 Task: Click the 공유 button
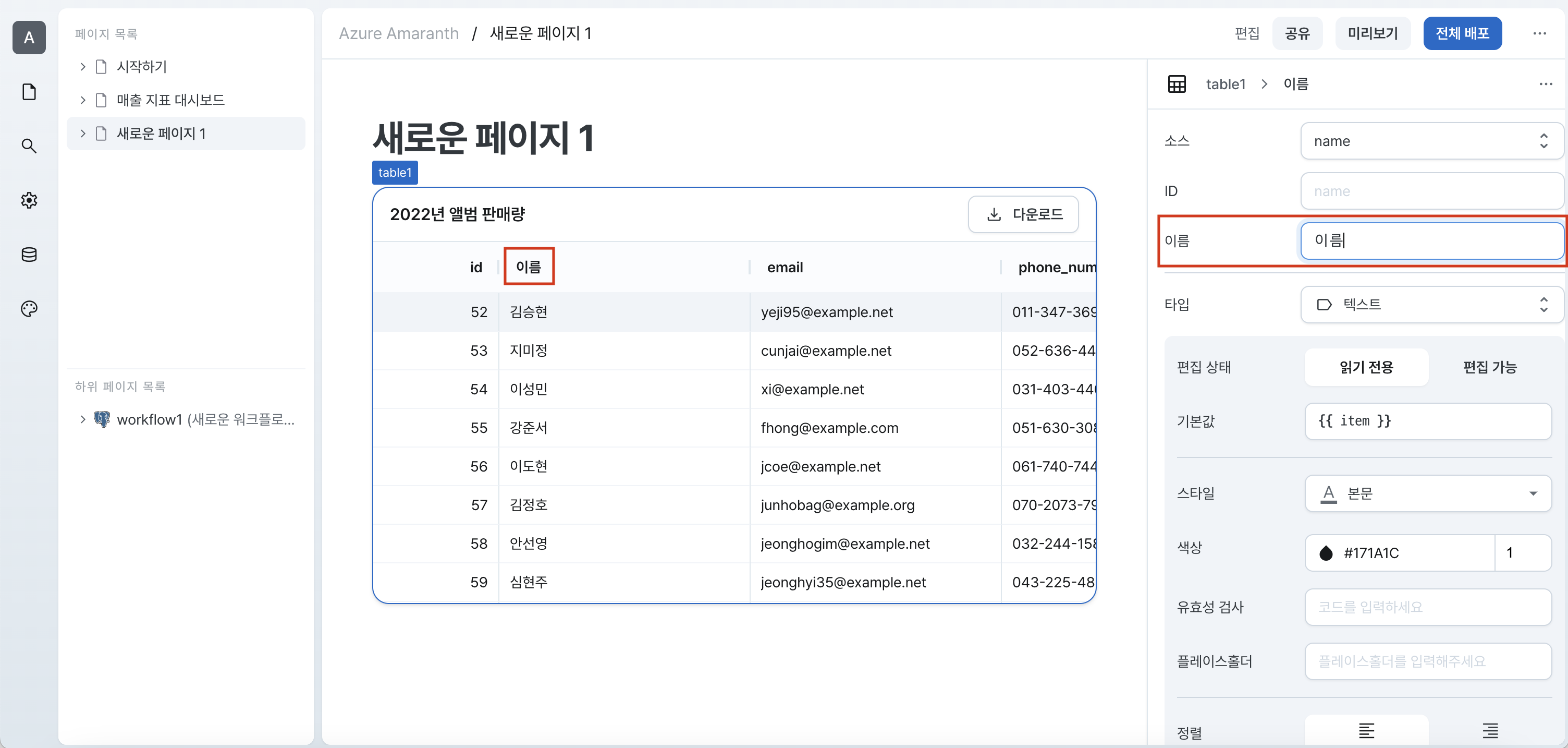pyautogui.click(x=1296, y=33)
